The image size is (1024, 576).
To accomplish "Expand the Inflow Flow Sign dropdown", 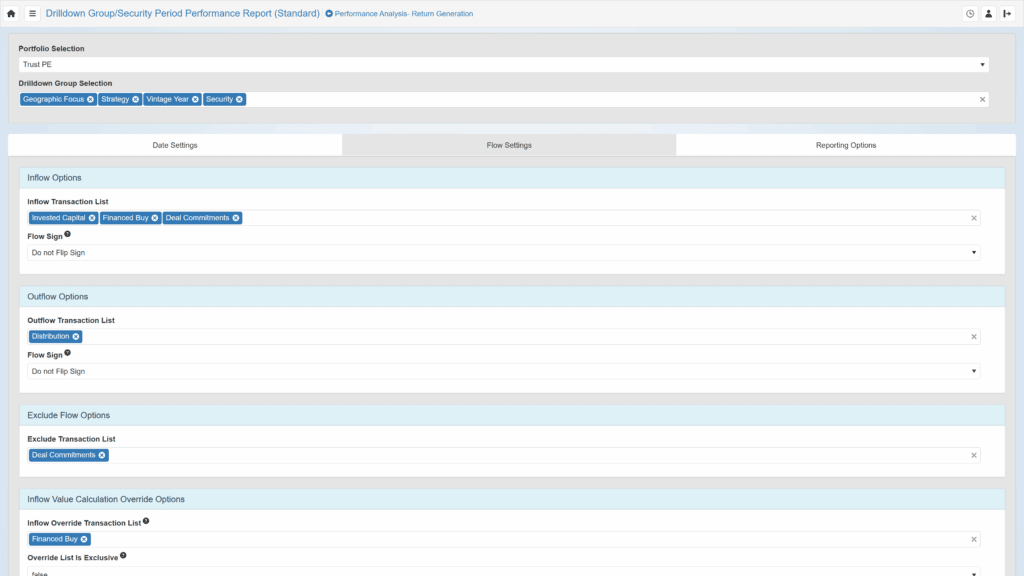I will [503, 253].
